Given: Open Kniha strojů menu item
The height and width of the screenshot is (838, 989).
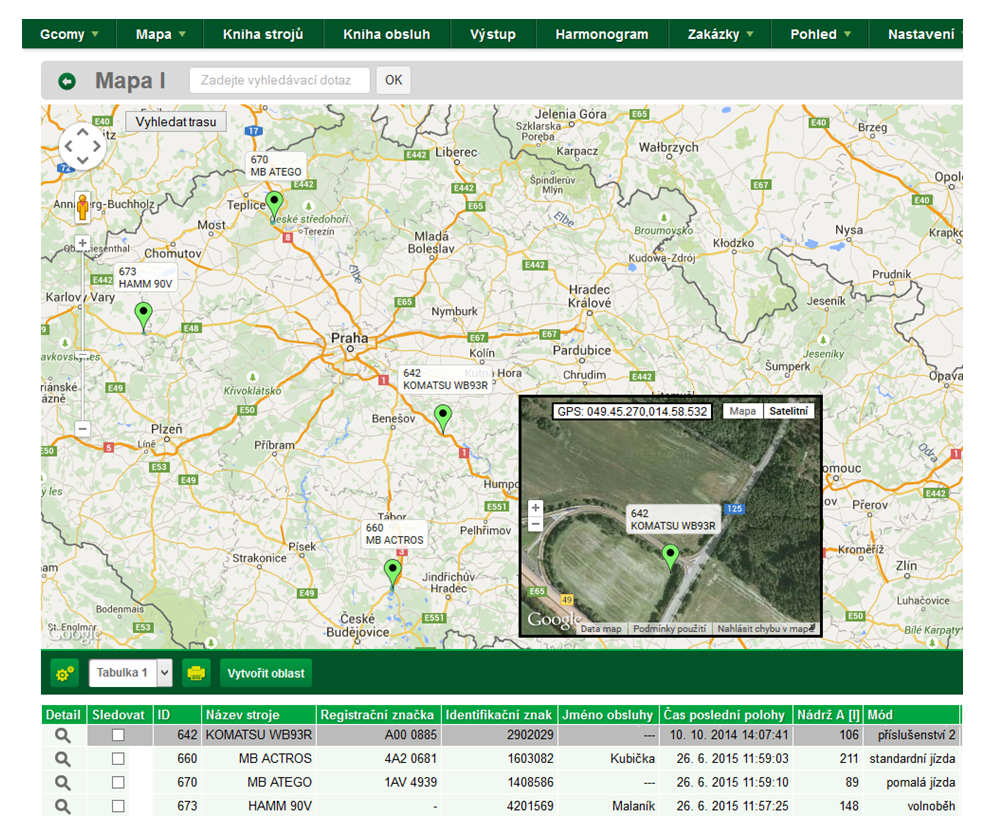Looking at the screenshot, I should coord(263,34).
